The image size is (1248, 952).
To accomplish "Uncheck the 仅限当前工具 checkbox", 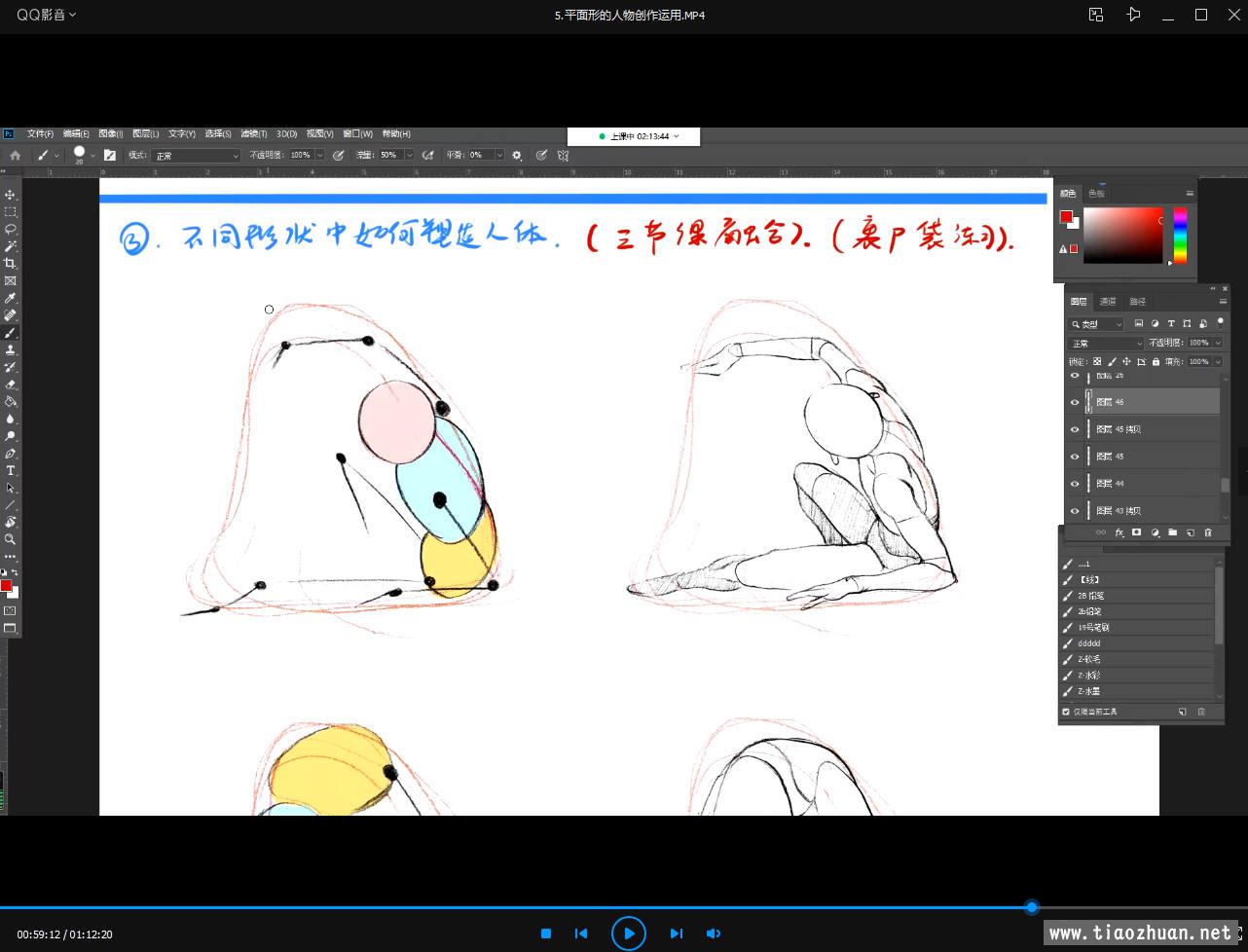I will pos(1066,712).
